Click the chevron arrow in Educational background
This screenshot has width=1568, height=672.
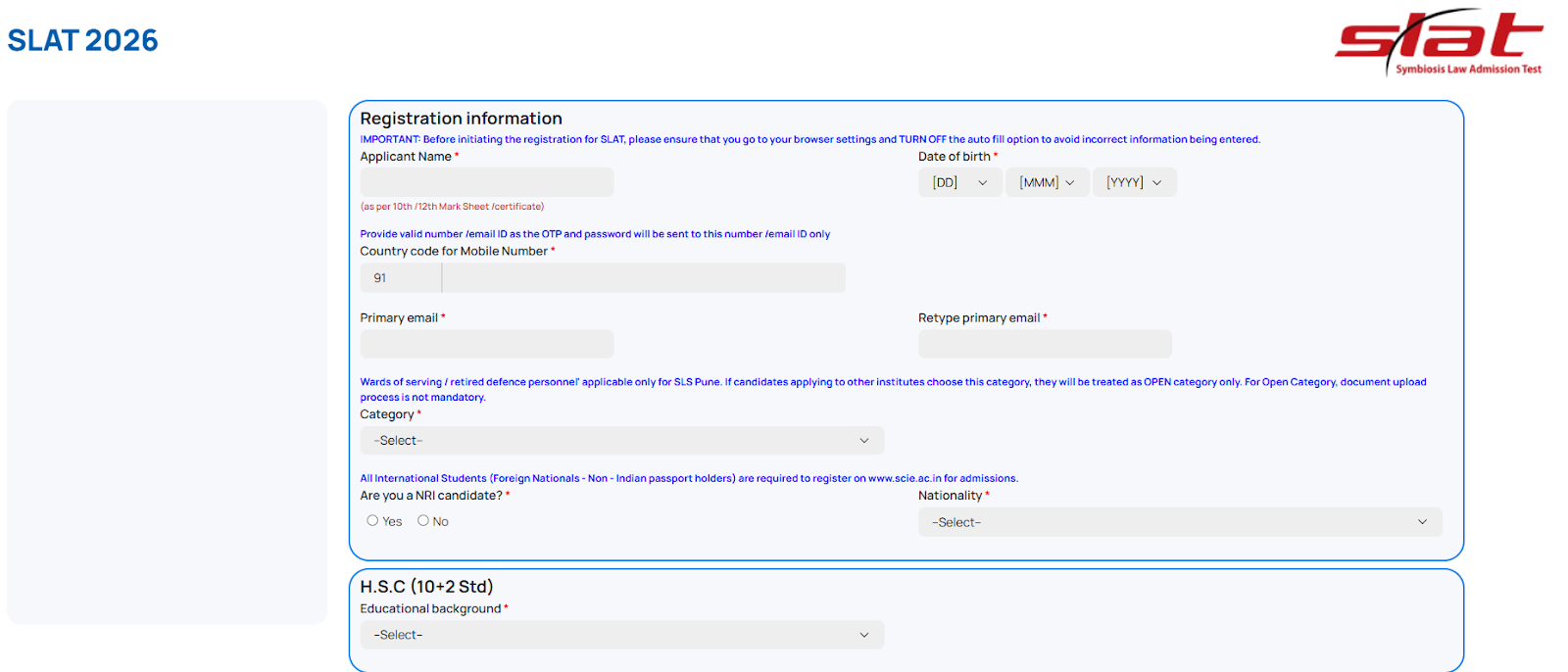(x=864, y=635)
